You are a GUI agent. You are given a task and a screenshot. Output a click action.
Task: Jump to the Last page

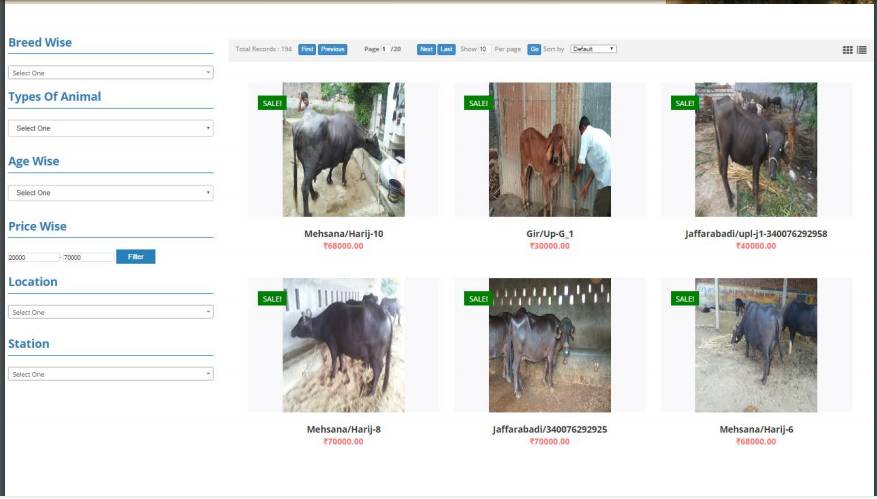446,49
